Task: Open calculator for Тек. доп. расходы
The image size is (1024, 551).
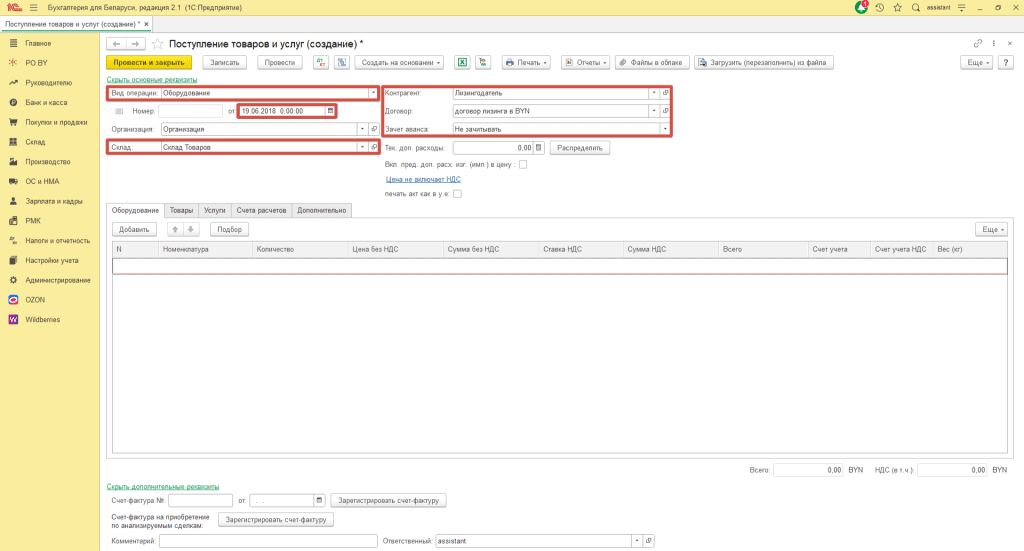Action: [539, 148]
